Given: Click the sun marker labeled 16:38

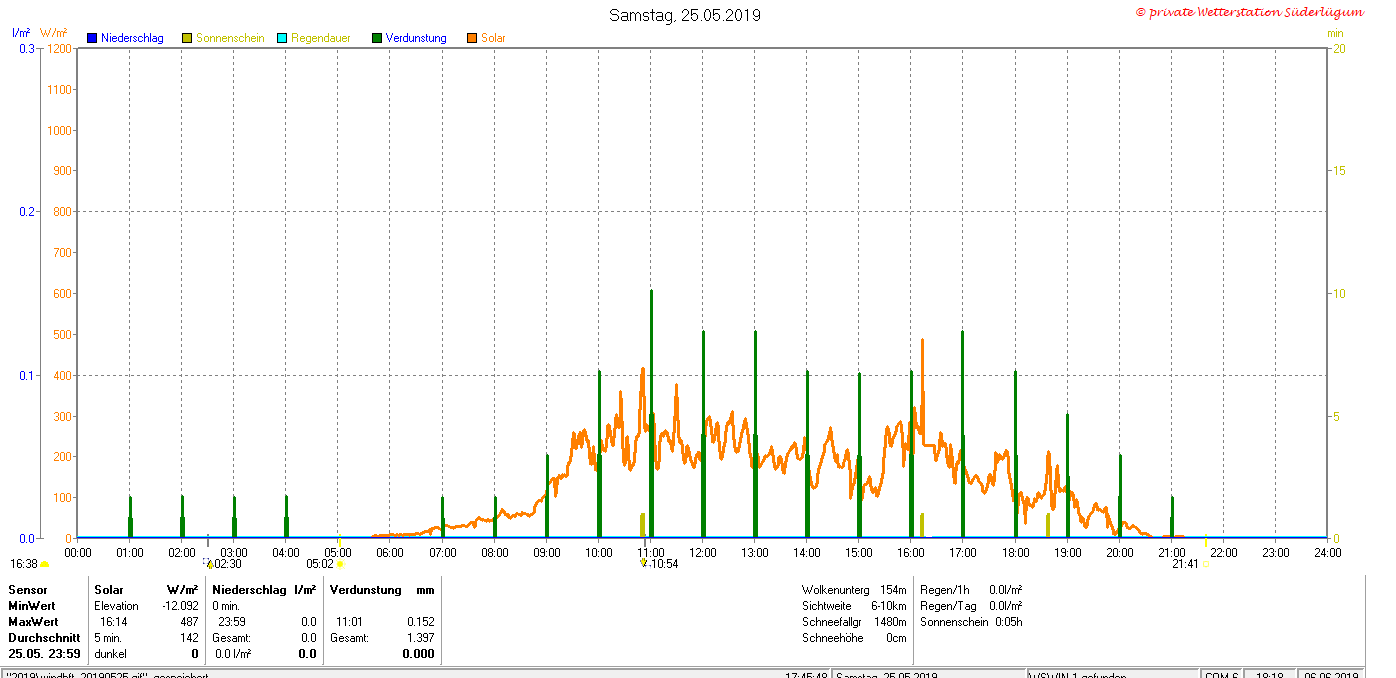Looking at the screenshot, I should tap(44, 565).
